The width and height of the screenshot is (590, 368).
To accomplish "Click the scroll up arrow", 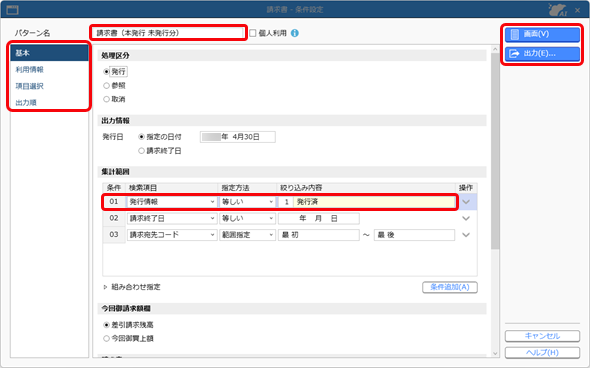I will (x=495, y=49).
